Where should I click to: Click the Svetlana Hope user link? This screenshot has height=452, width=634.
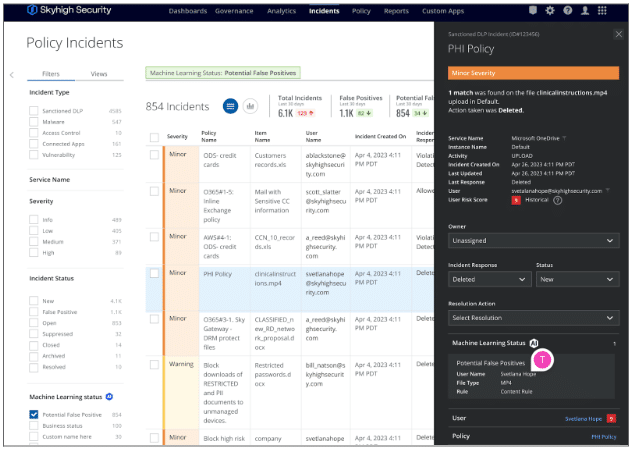pyautogui.click(x=583, y=418)
